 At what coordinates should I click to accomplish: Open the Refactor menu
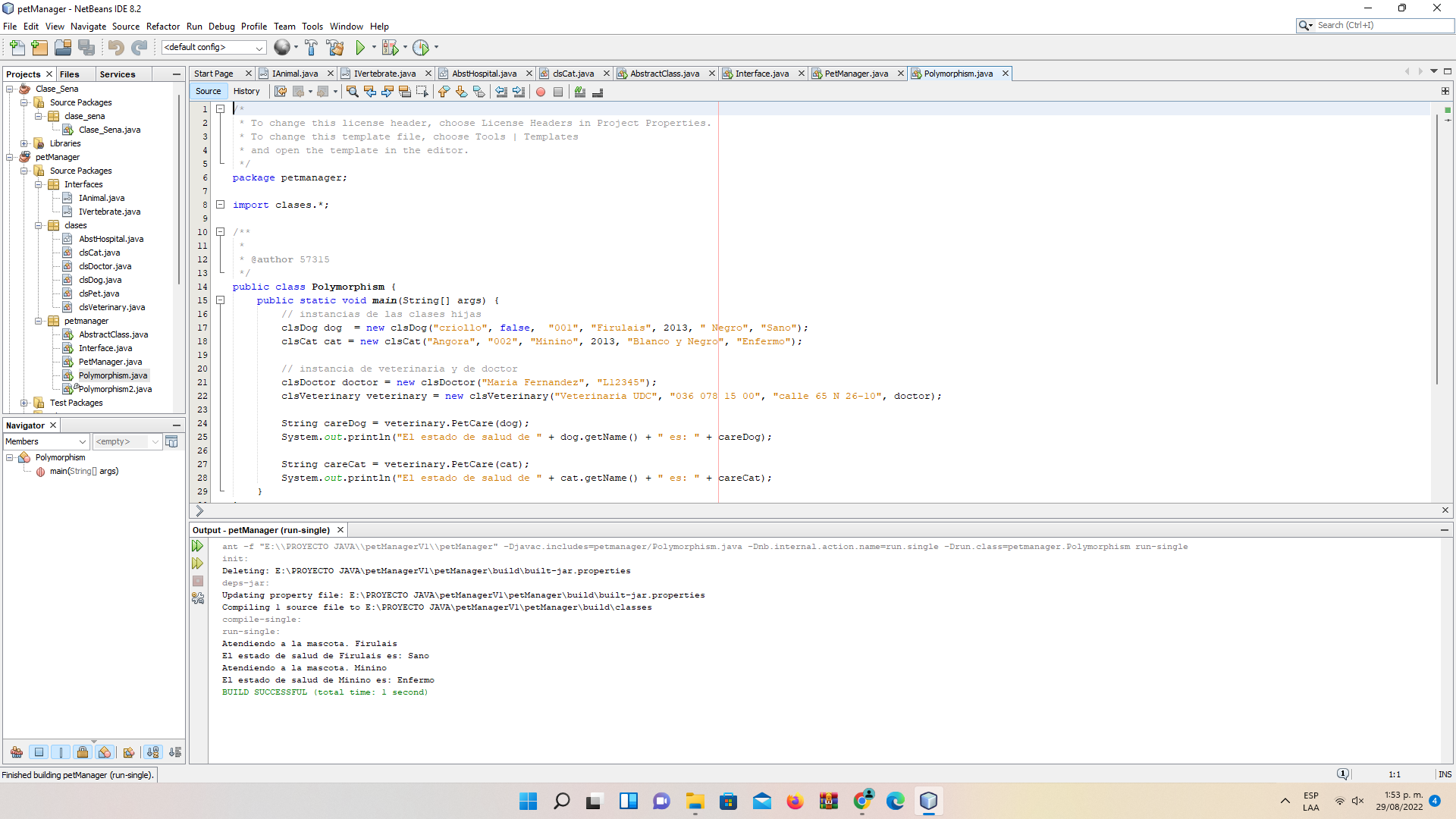[163, 26]
